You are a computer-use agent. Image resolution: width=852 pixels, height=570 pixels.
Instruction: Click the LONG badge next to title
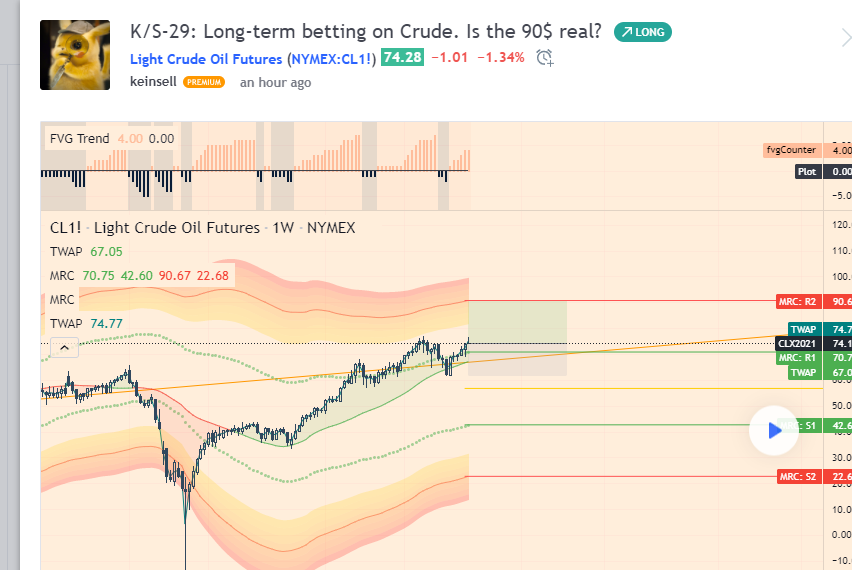point(643,32)
